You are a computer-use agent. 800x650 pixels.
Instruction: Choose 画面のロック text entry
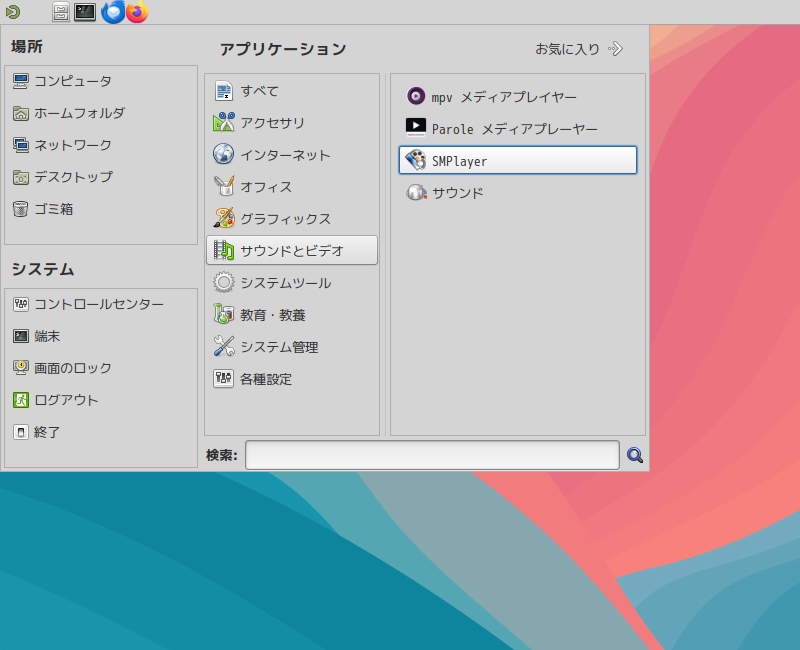pos(73,368)
